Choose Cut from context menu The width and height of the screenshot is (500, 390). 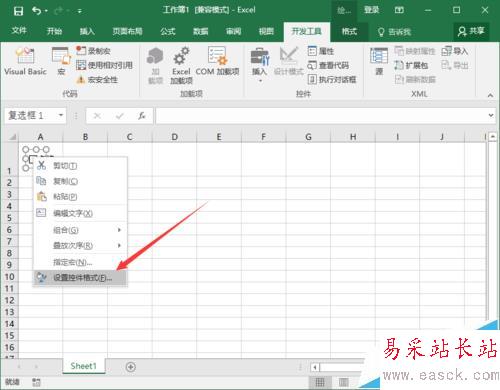[80, 165]
